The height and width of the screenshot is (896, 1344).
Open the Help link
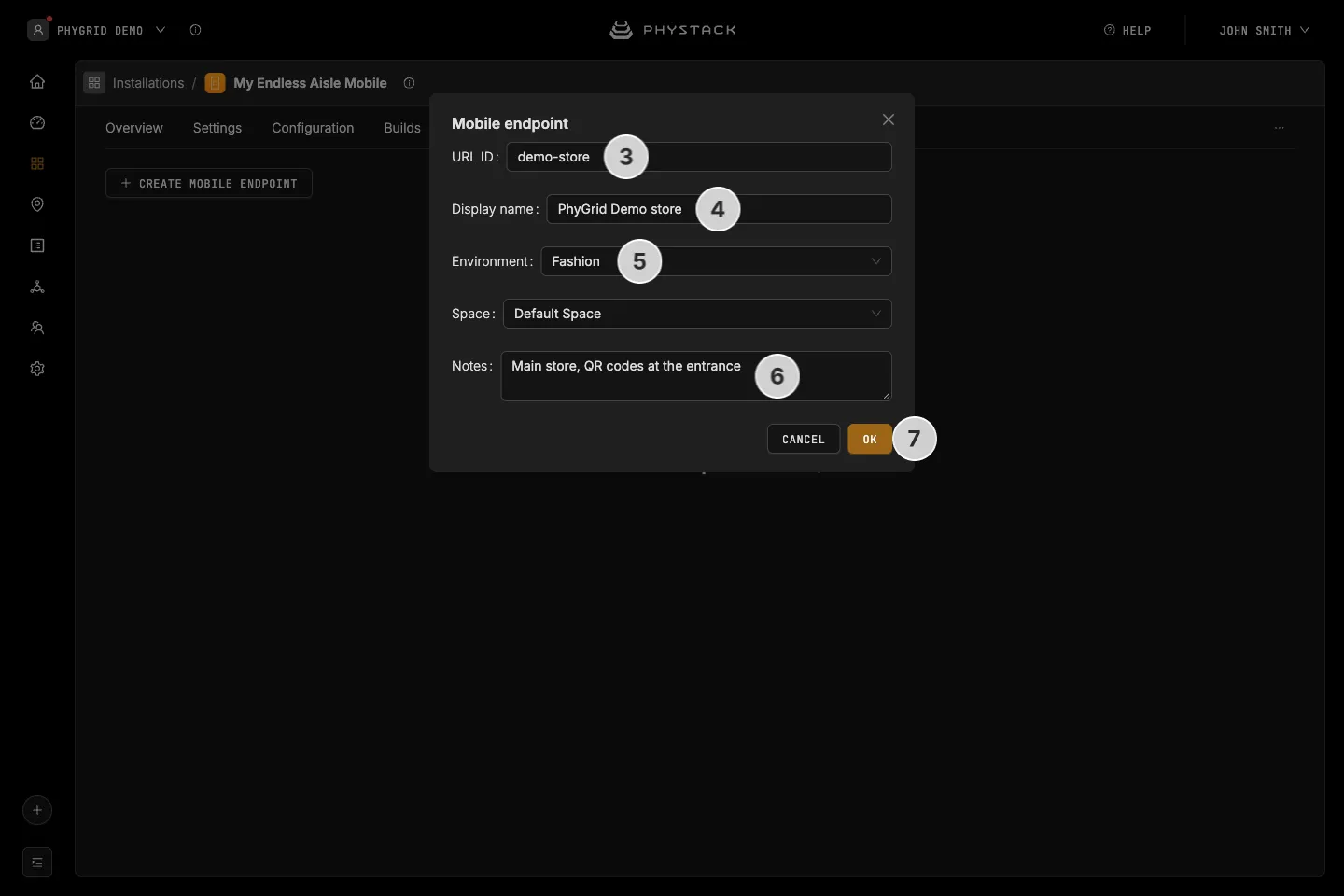click(1127, 30)
